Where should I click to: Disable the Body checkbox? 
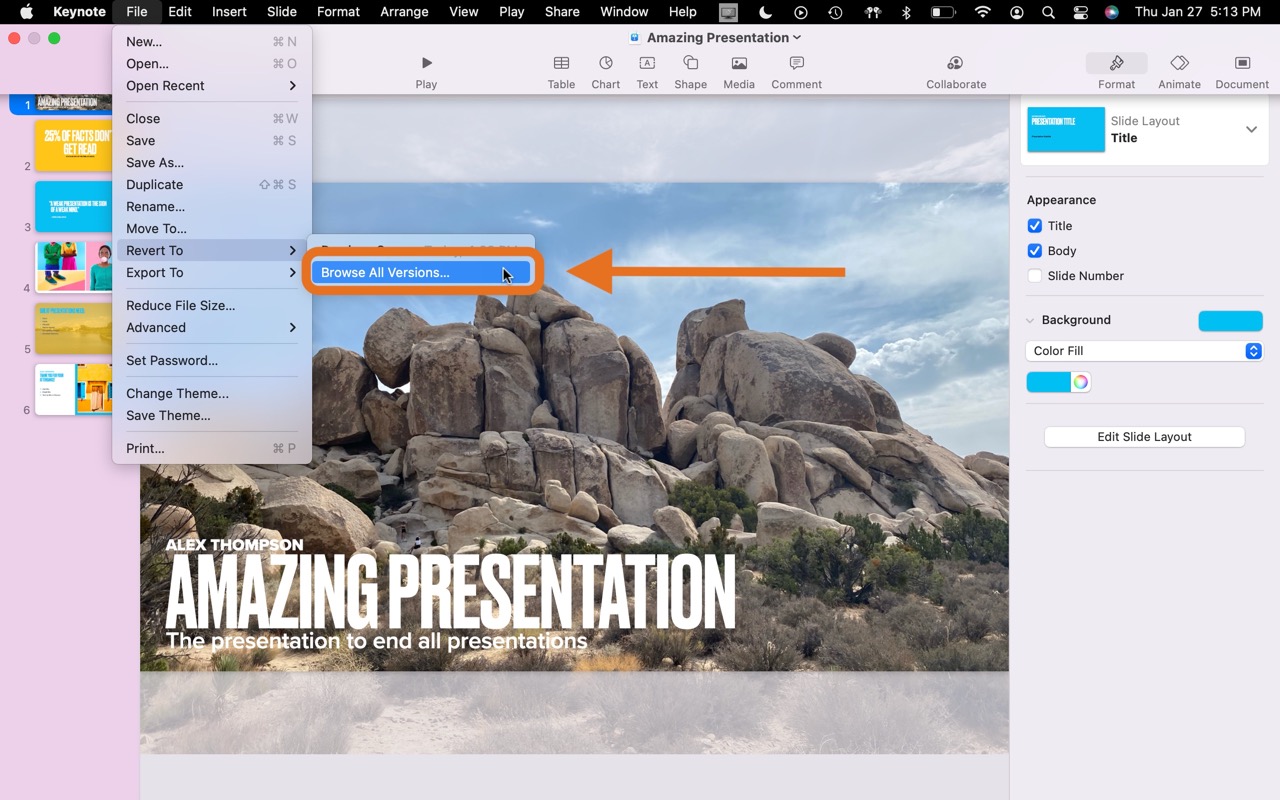coord(1035,251)
